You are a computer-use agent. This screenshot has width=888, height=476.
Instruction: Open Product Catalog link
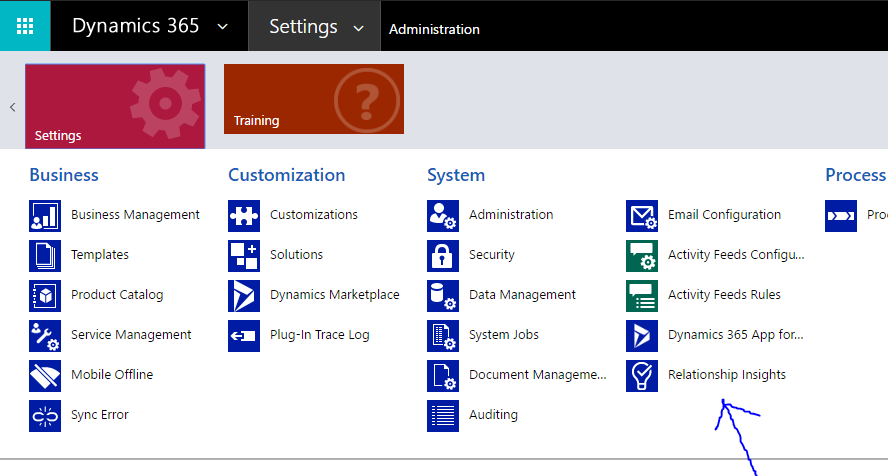point(117,295)
